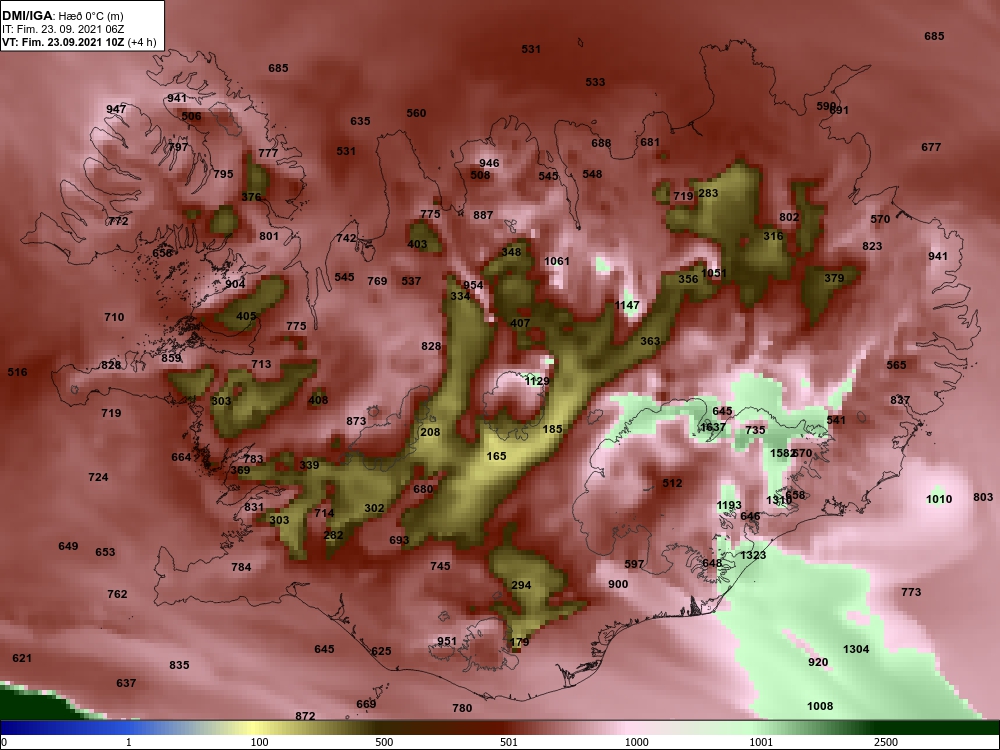1000x750 pixels.
Task: Select the map value '946'
Action: [x=489, y=163]
